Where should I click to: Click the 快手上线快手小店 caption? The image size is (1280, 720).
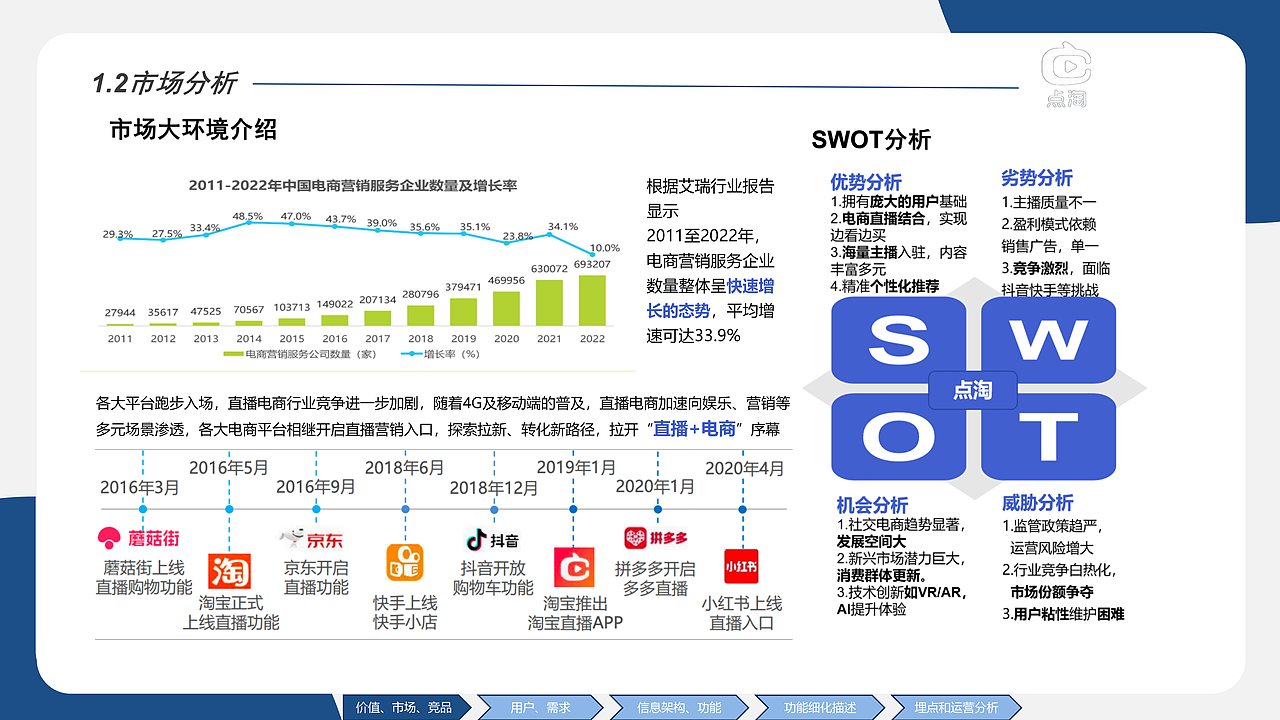click(405, 612)
